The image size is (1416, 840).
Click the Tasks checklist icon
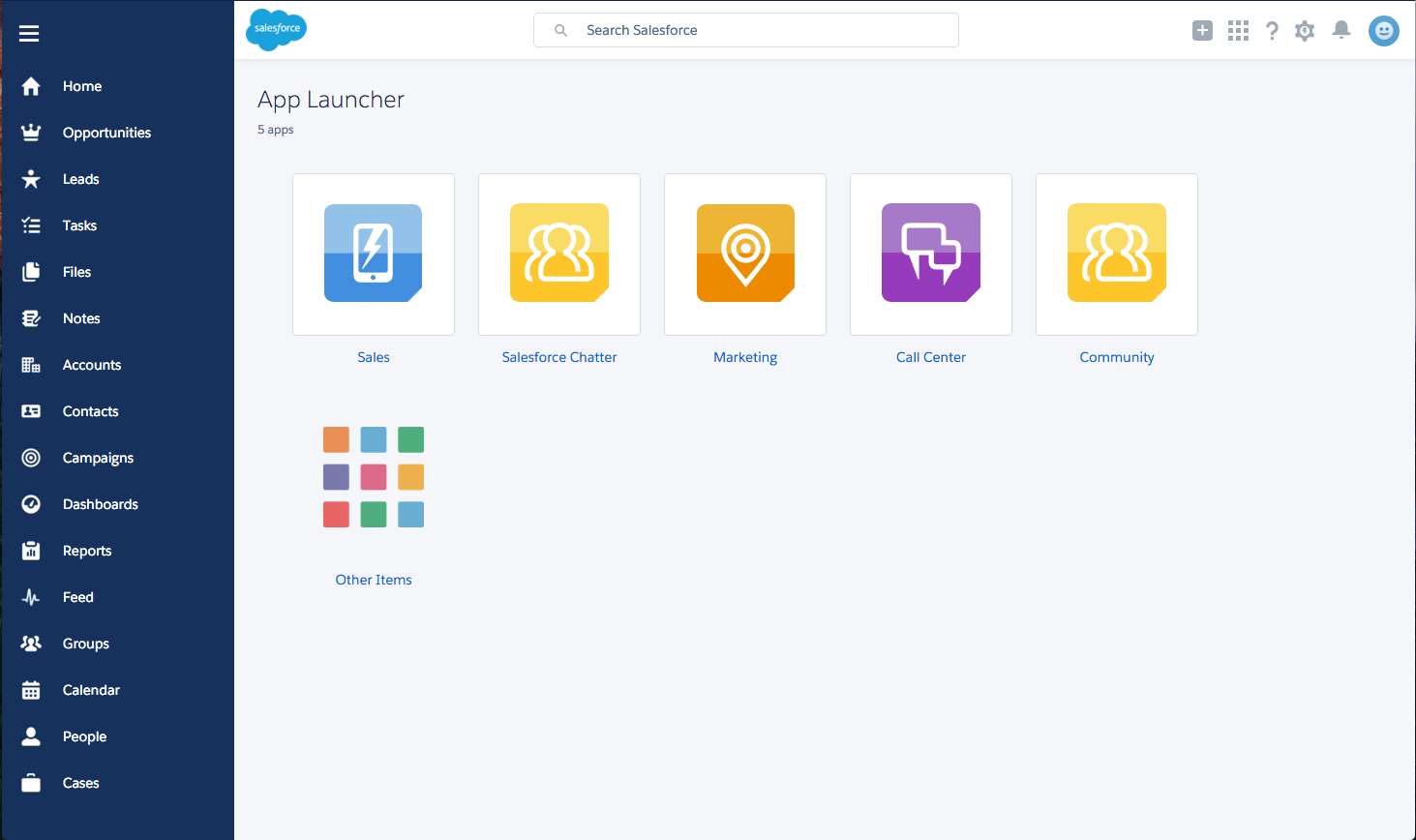click(31, 225)
